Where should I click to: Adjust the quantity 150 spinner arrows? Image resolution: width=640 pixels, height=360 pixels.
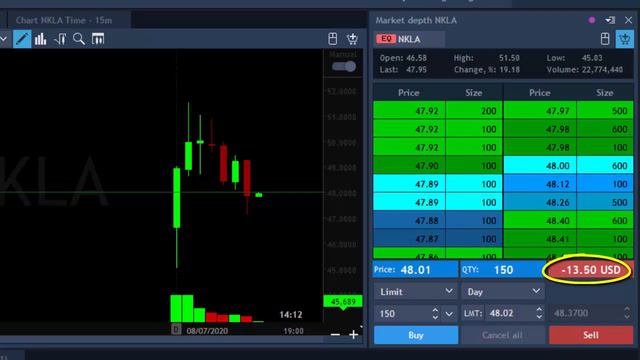435,313
